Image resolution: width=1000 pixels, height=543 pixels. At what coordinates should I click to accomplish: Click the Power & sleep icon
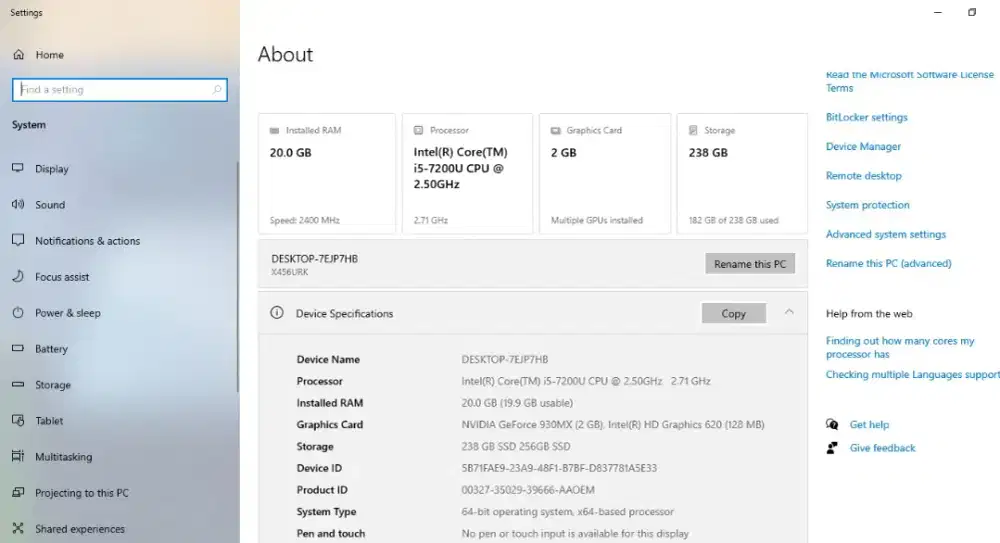[x=18, y=313]
